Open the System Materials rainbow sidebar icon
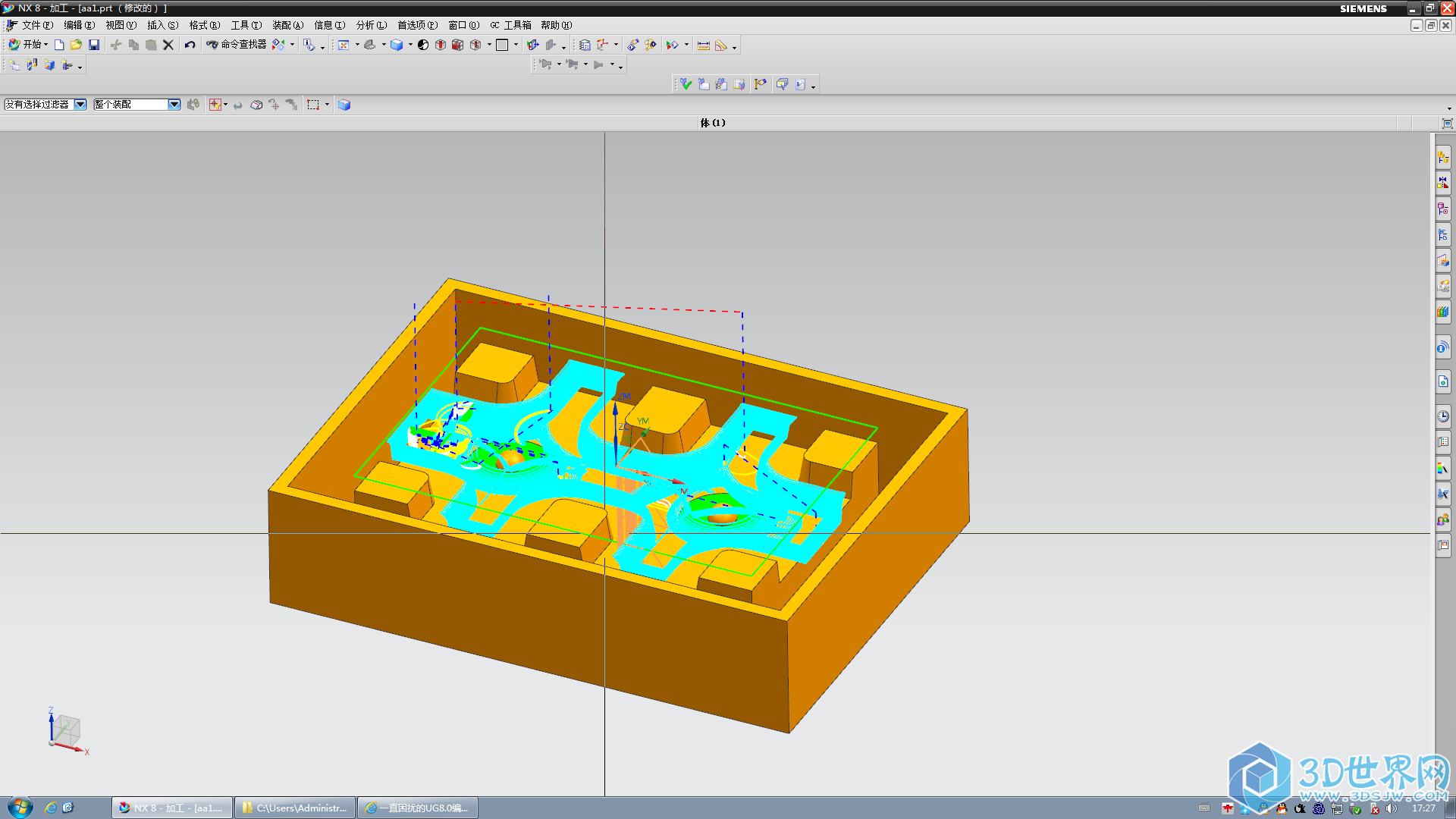1456x819 pixels. (x=1442, y=468)
